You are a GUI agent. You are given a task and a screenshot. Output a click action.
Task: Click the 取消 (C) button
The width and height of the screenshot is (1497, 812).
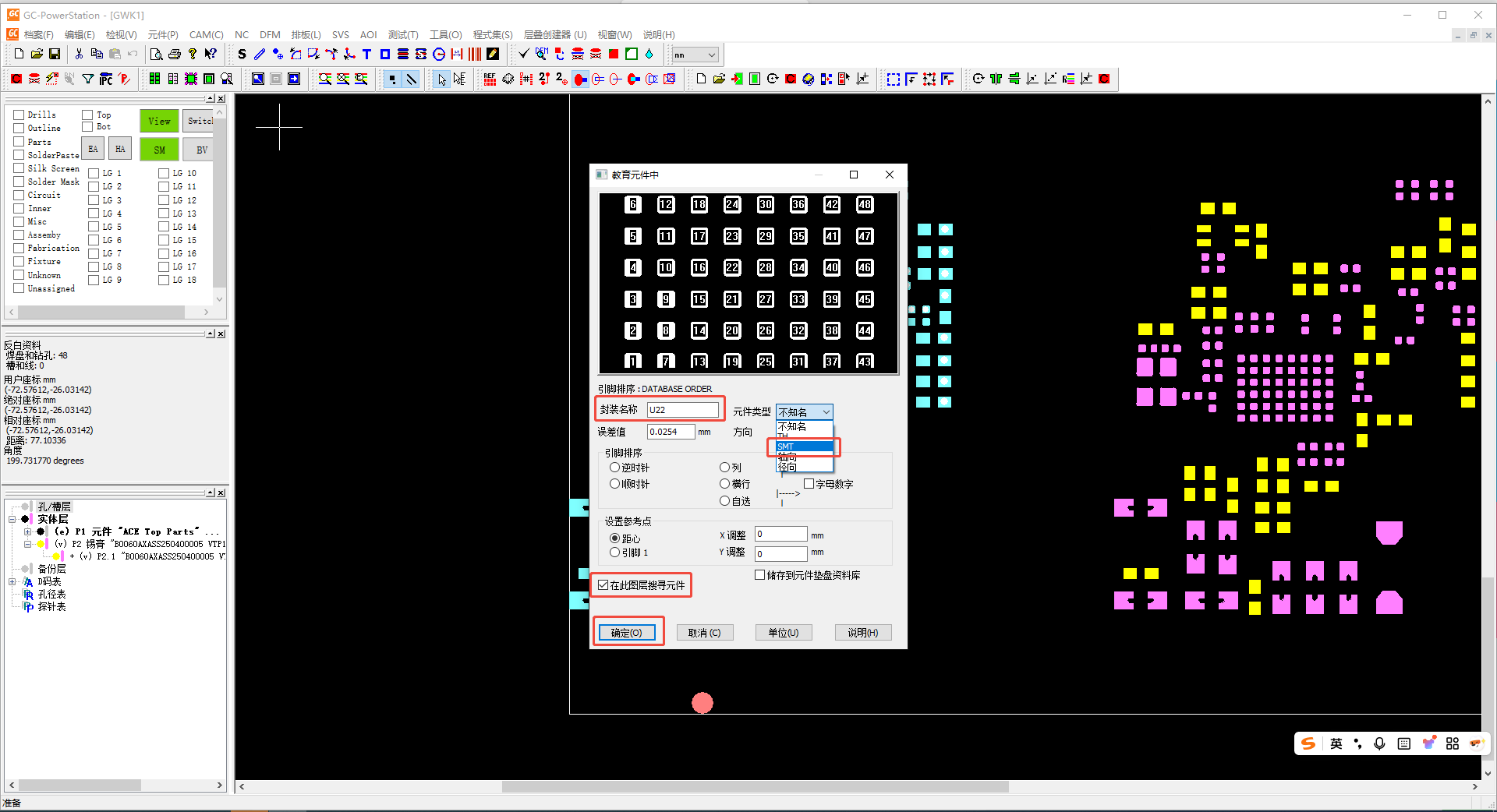(x=704, y=633)
